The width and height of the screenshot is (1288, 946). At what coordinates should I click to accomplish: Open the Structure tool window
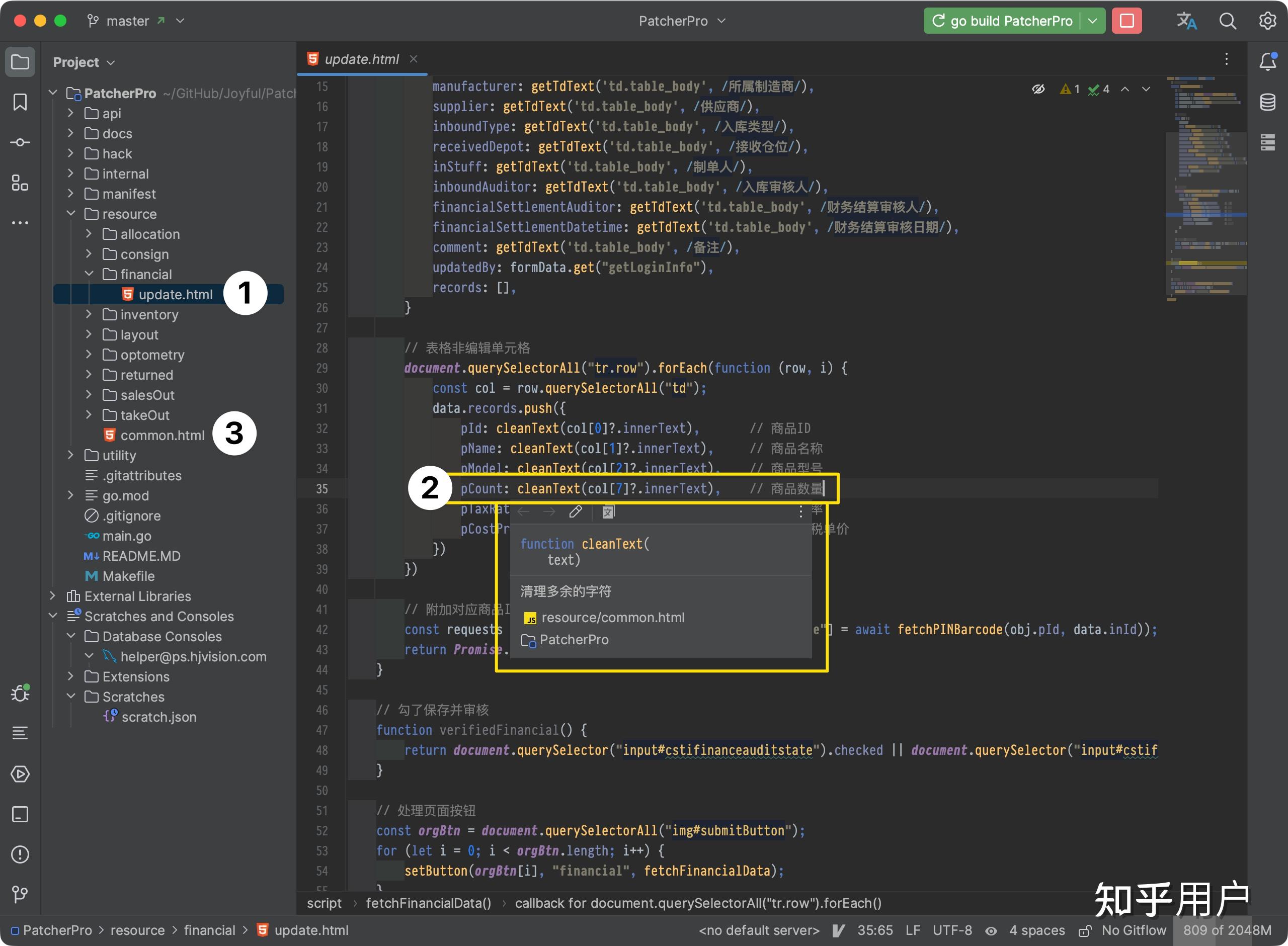(20, 183)
